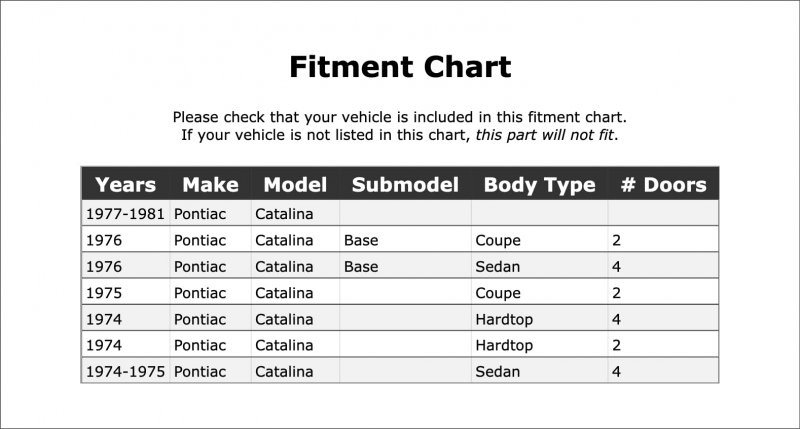The image size is (800, 429).
Task: Click the italic 'this part will not fit' text
Action: (x=544, y=135)
